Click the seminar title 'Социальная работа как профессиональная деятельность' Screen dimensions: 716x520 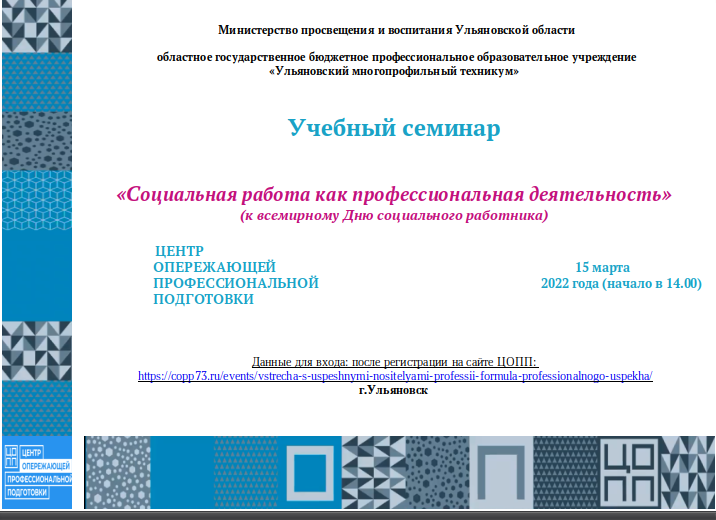(x=394, y=193)
